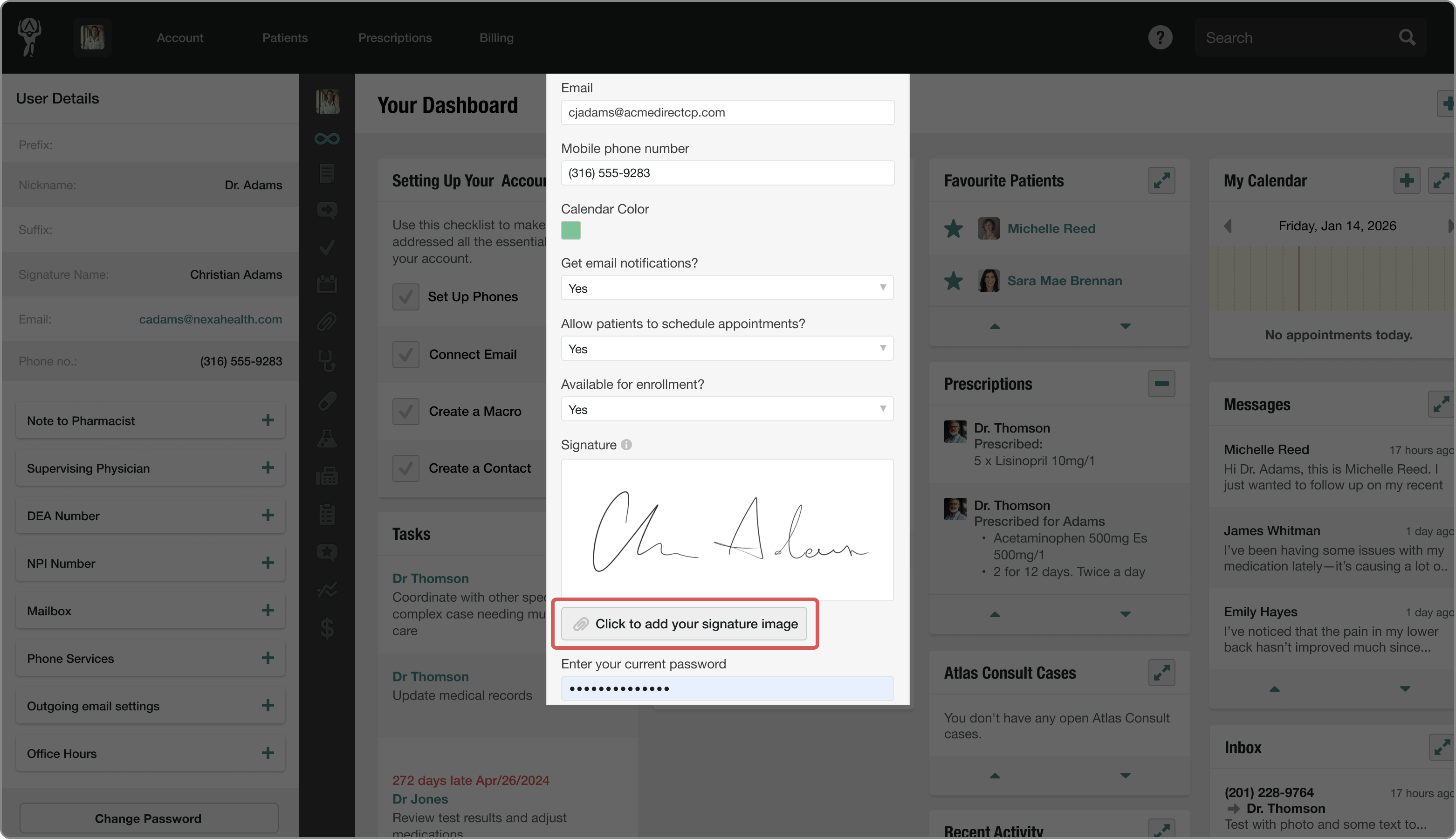The image size is (1456, 839).
Task: Click the user avatar in top bar
Action: (92, 37)
